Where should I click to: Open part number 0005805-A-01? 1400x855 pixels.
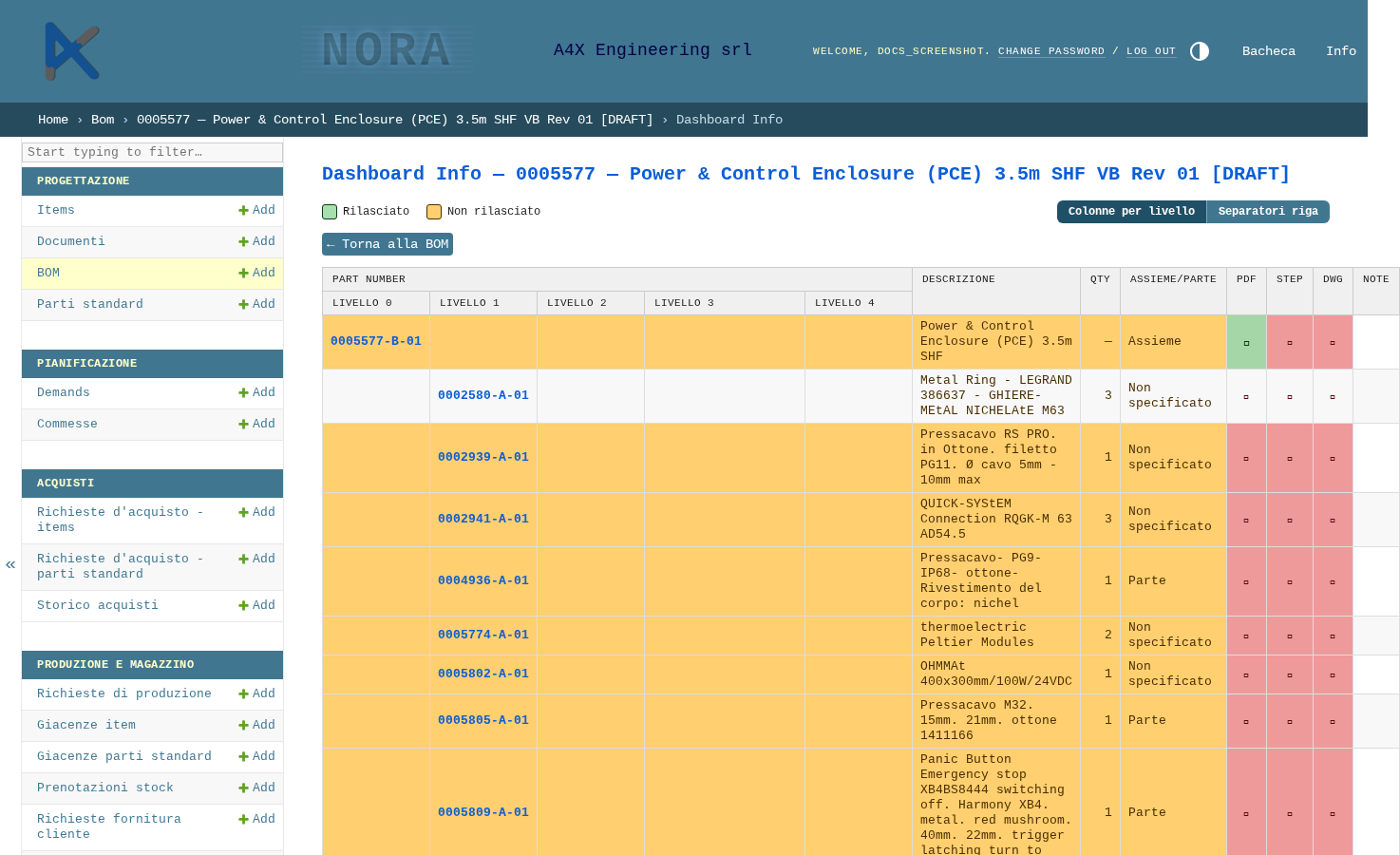pos(483,720)
